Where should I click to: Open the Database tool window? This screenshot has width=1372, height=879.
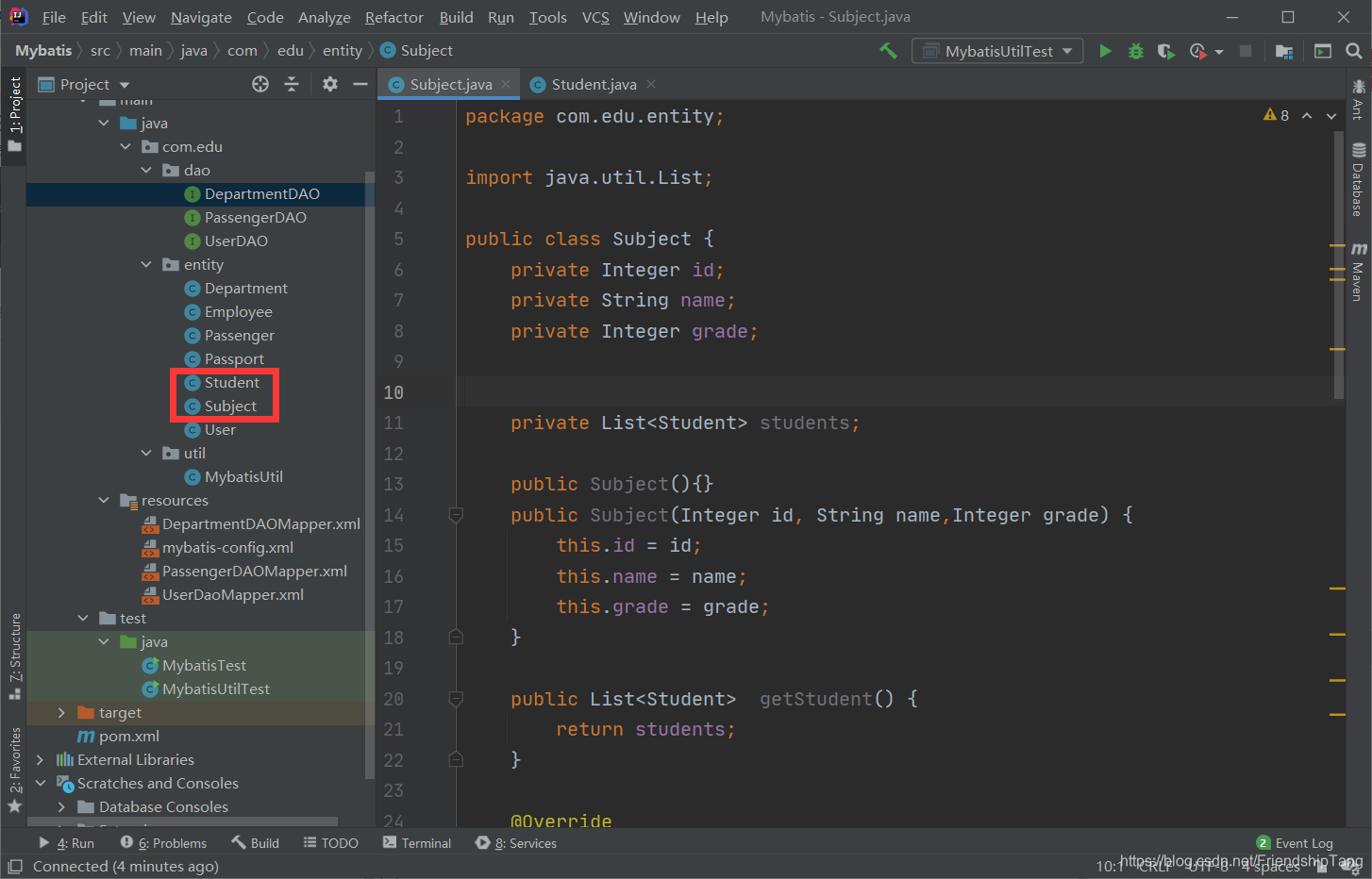point(1359,179)
